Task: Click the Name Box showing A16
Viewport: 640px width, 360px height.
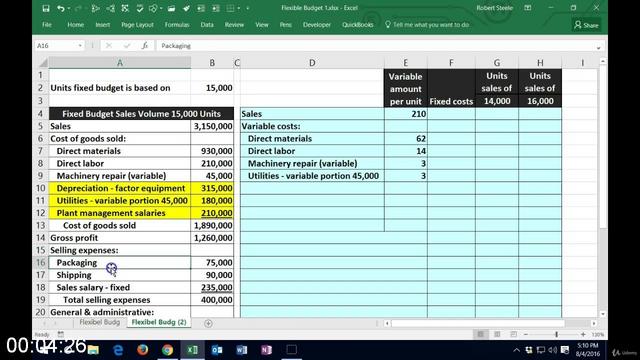Action: 56,46
